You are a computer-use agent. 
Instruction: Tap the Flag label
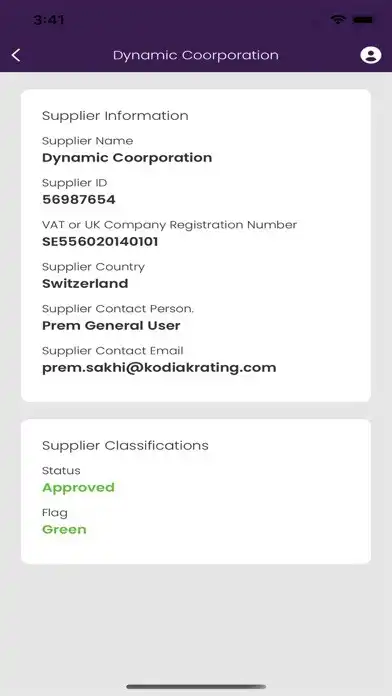[55, 513]
